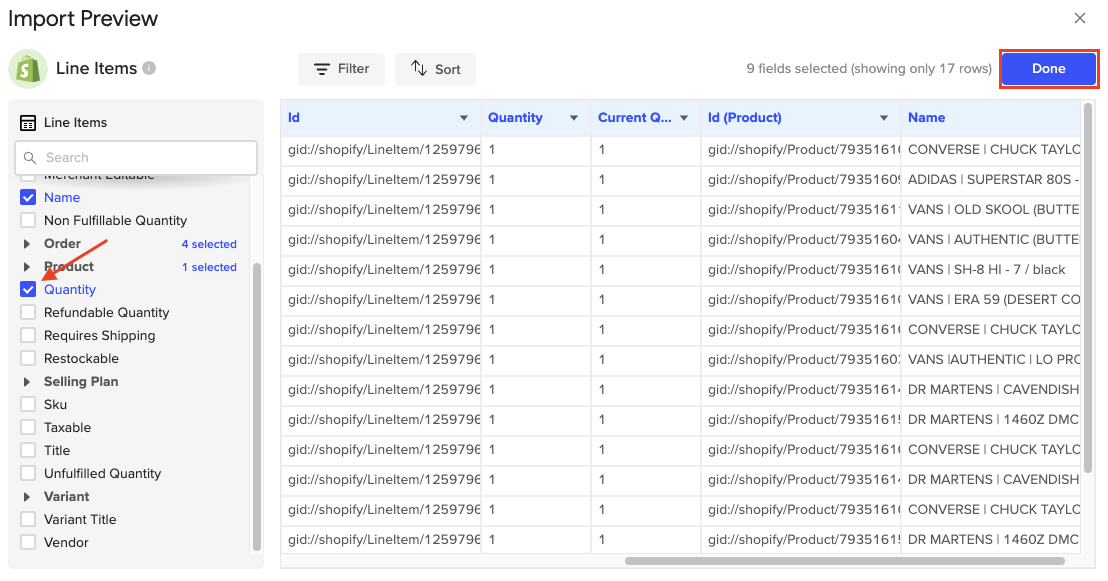1108x581 pixels.
Task: Check the Refundable Quantity checkbox
Action: [28, 312]
